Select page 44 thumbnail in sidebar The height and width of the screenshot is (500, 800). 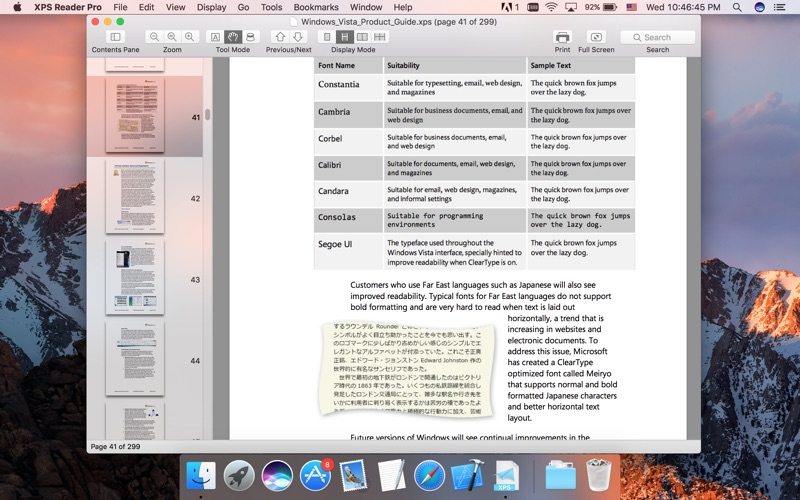pyautogui.click(x=135, y=359)
